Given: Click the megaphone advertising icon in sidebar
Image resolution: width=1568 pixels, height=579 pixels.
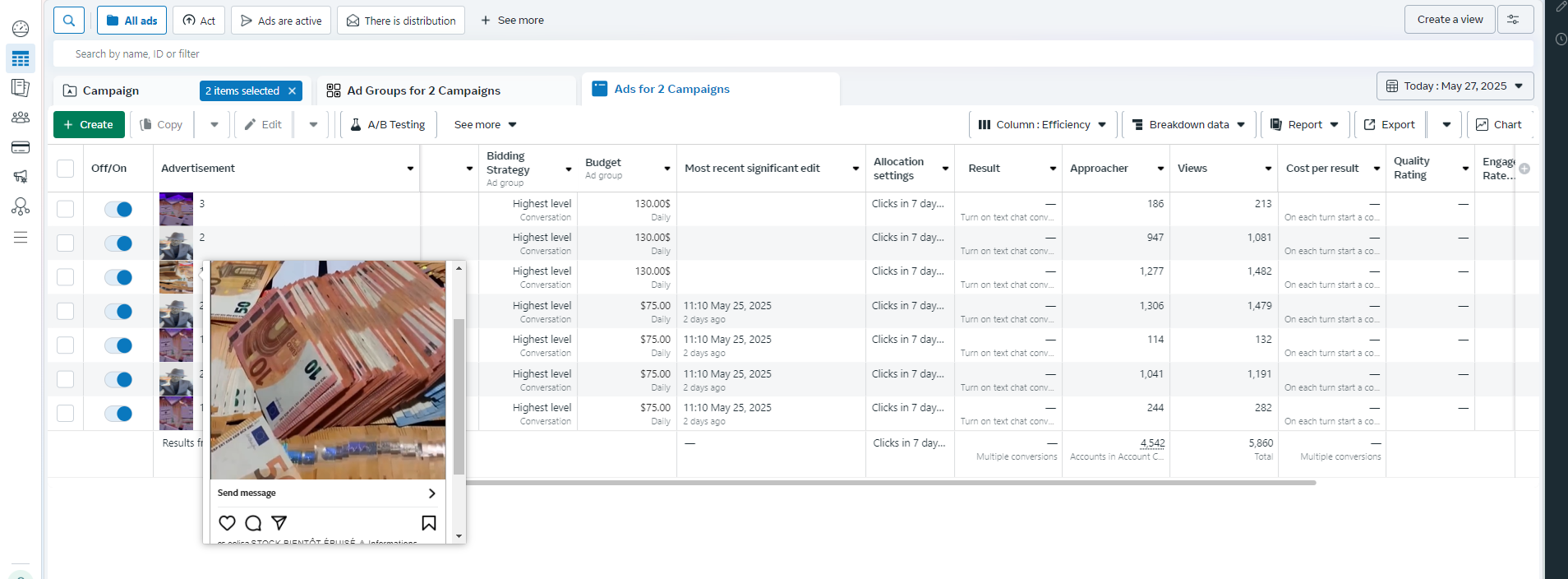Looking at the screenshot, I should coord(21,176).
